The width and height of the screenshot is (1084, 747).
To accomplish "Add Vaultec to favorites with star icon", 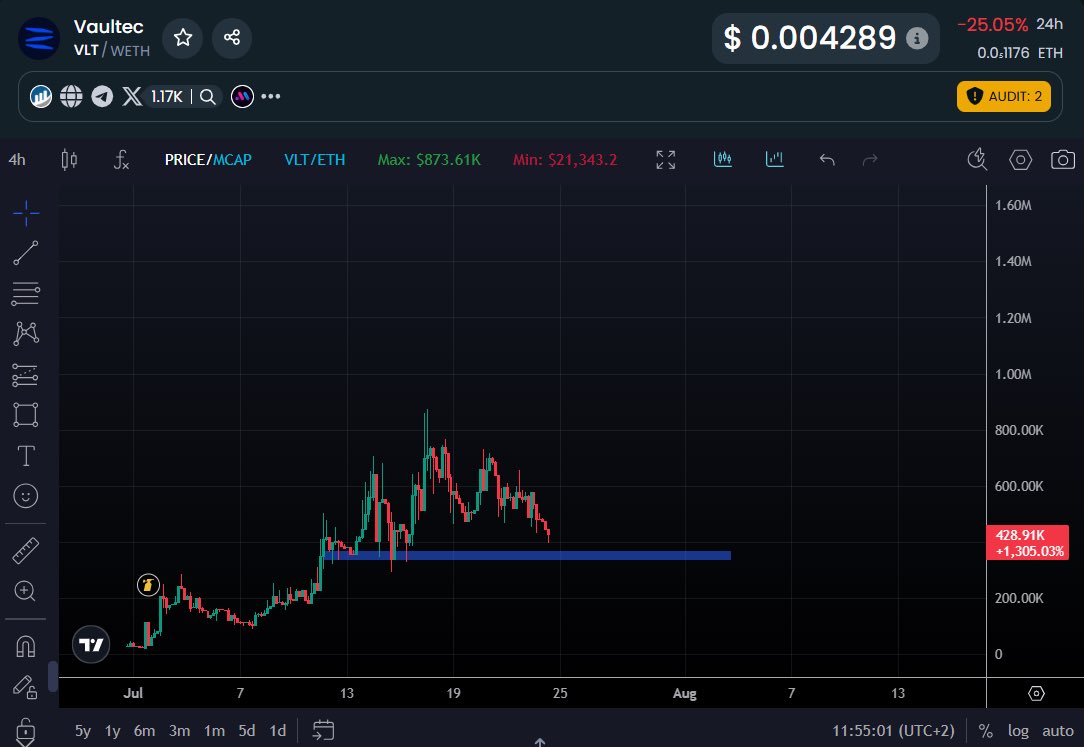I will coord(183,37).
